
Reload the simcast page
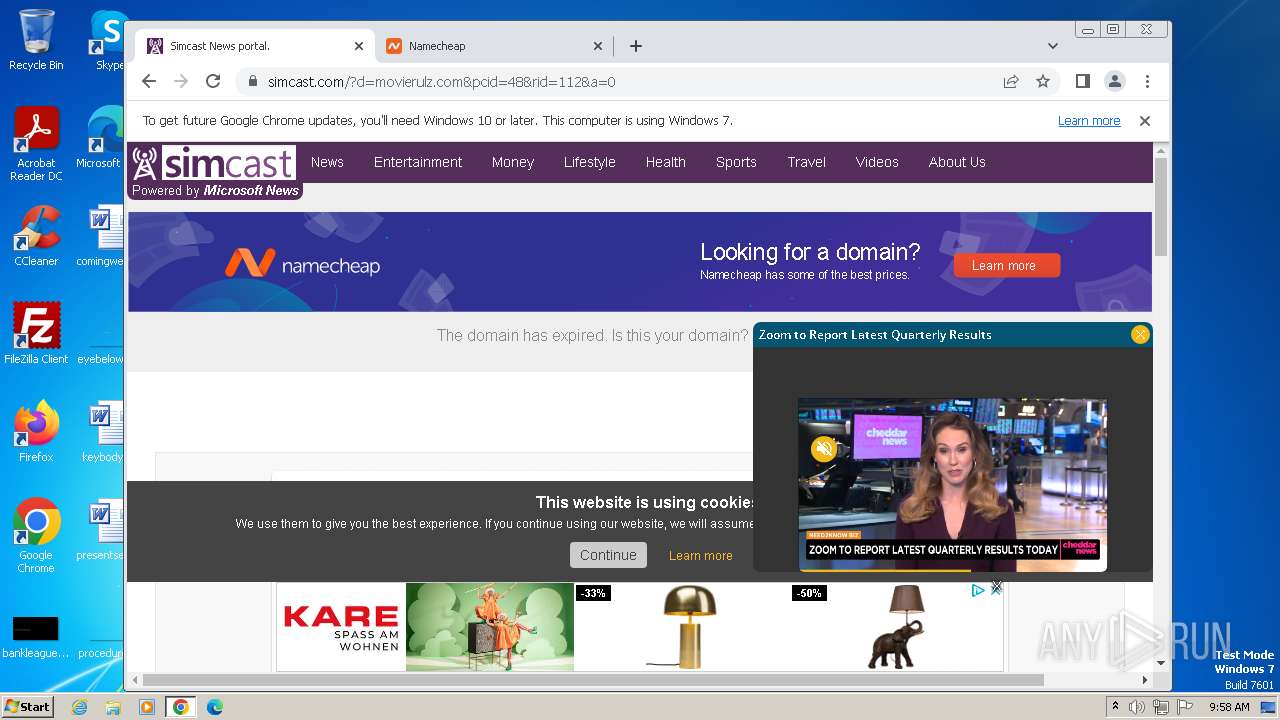point(213,81)
